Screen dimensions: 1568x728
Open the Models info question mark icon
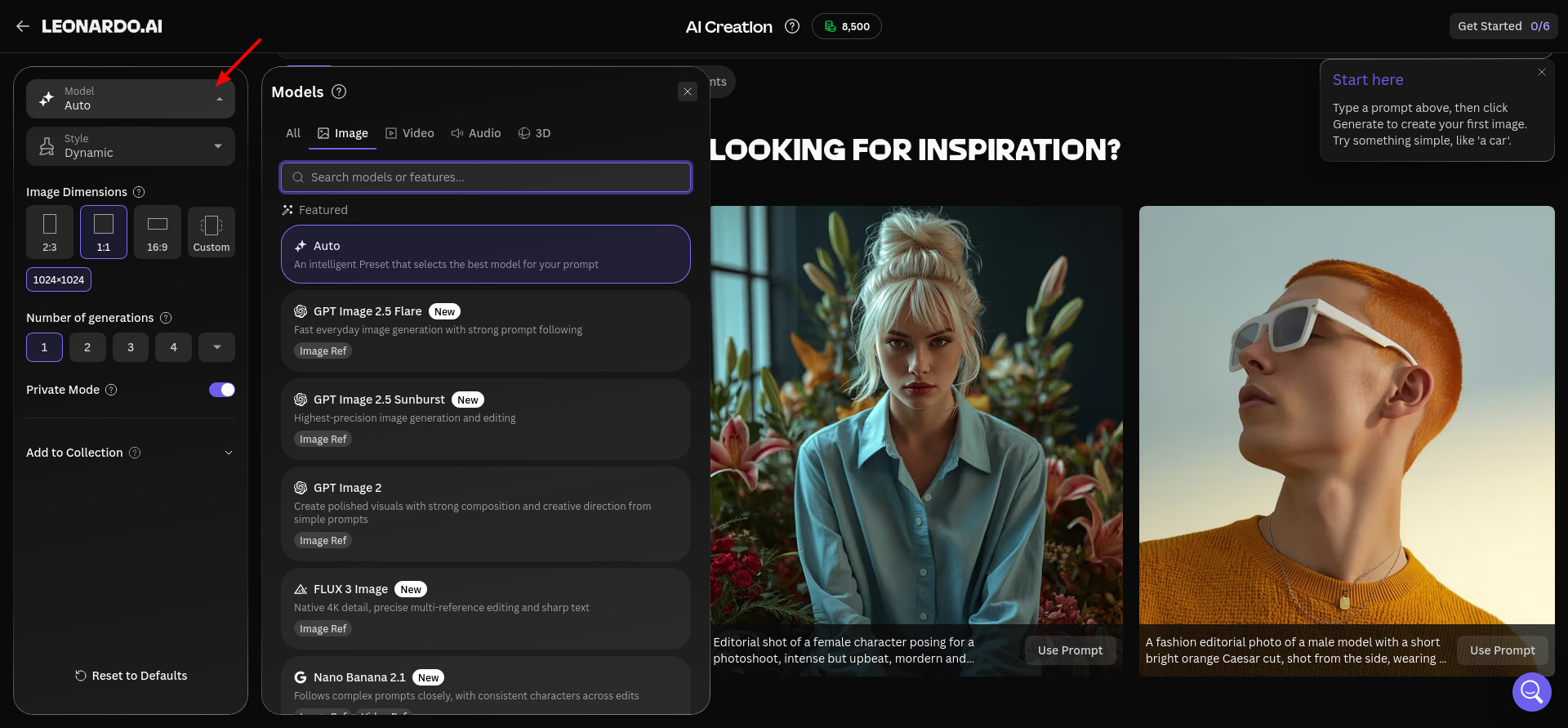click(x=339, y=92)
